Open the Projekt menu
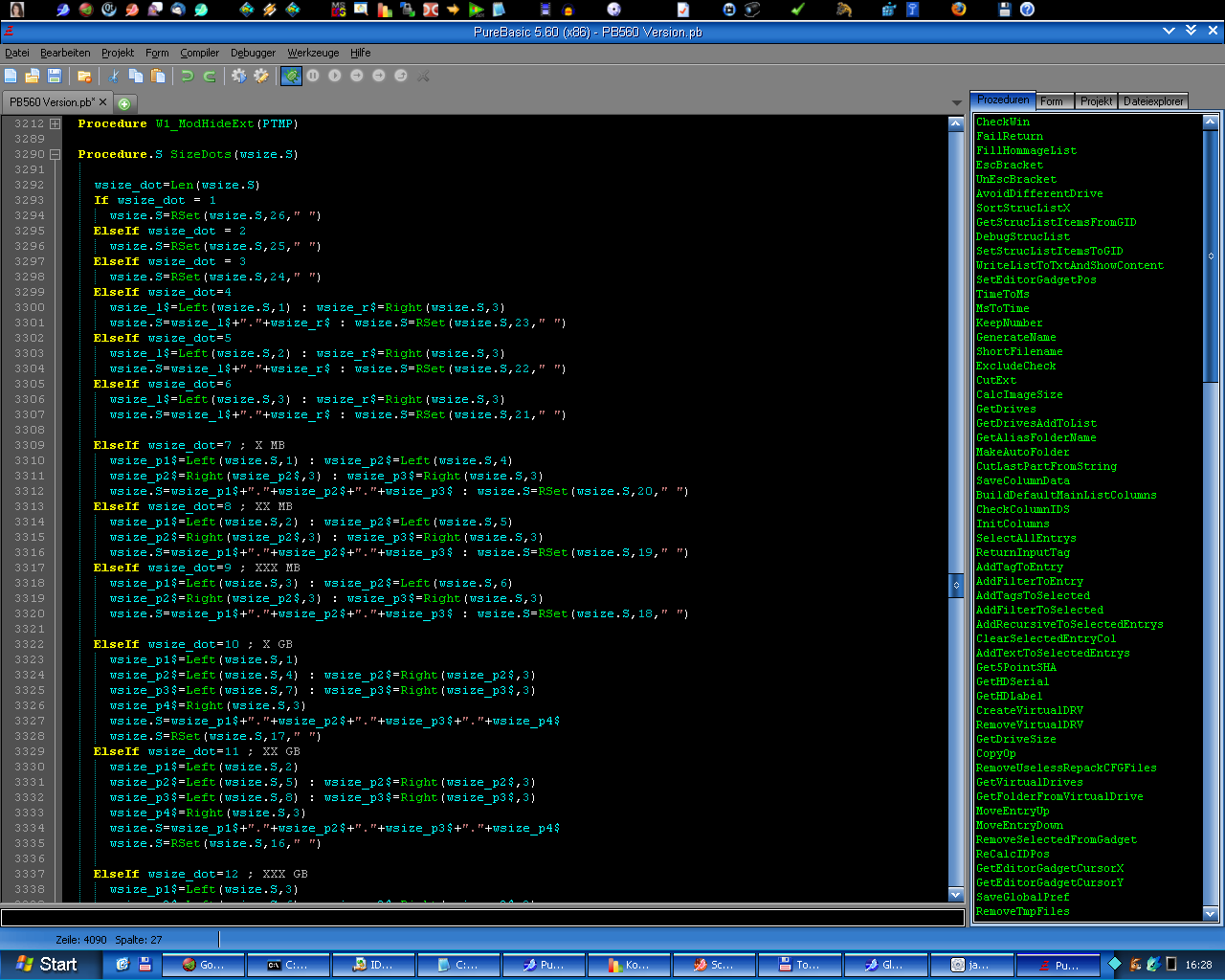1225x980 pixels. [118, 53]
